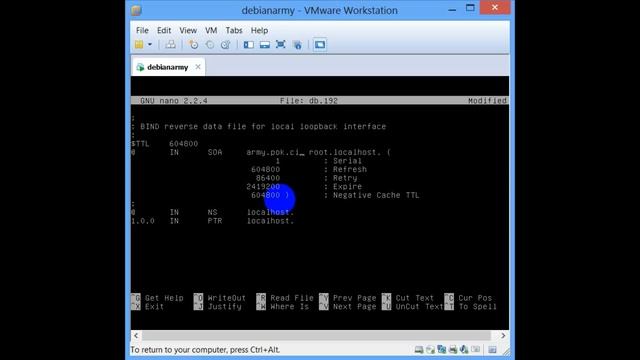Viewport: 640px width, 360px height.
Task: Open the VM menu
Action: (x=211, y=30)
